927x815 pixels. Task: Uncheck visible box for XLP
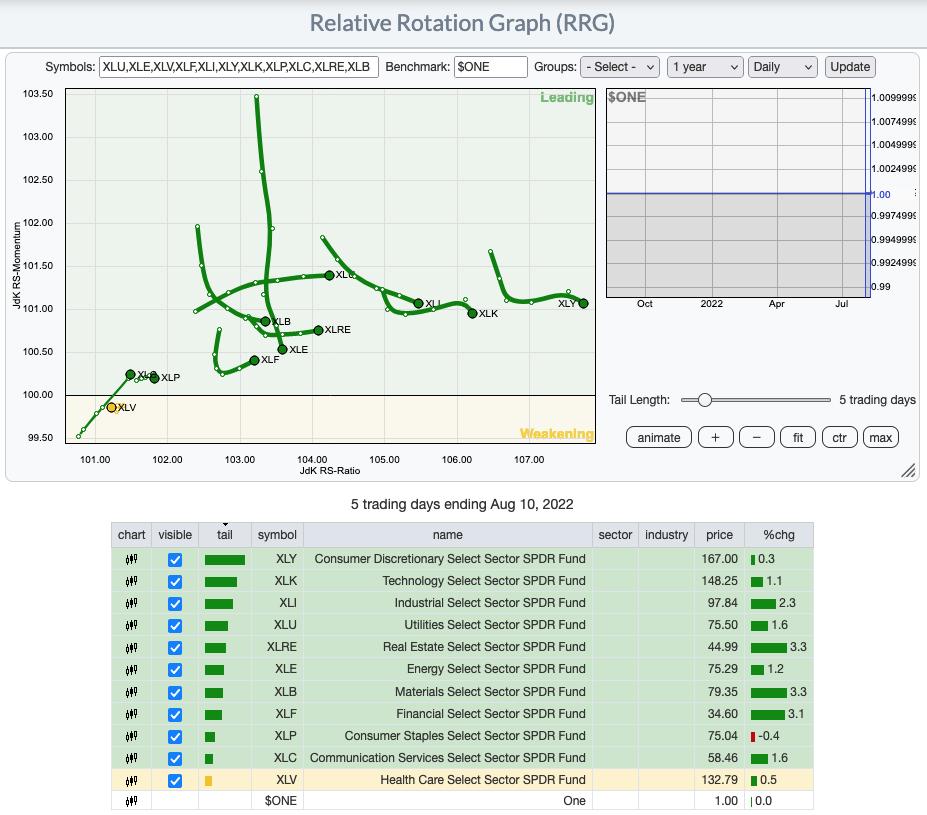(x=175, y=737)
